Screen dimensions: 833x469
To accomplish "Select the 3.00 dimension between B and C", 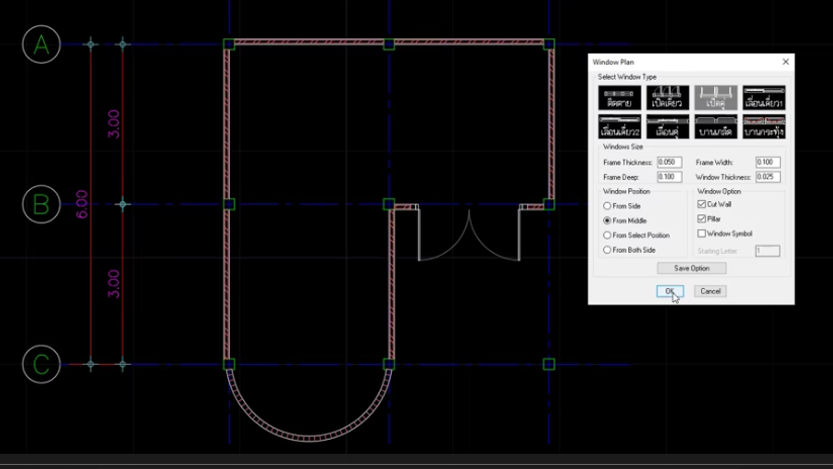I will pyautogui.click(x=114, y=284).
